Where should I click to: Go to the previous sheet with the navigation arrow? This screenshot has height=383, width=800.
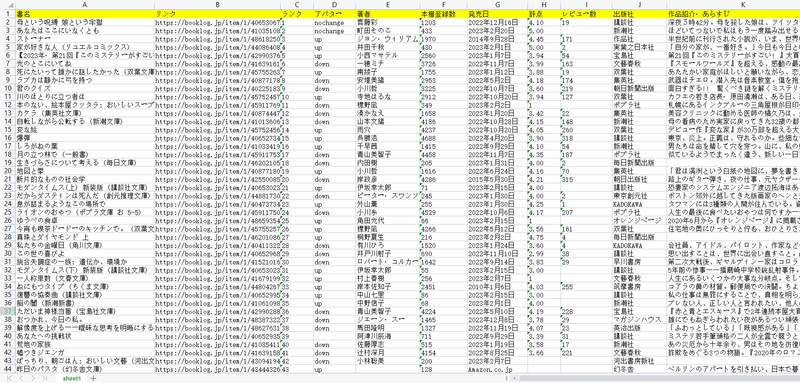pyautogui.click(x=20, y=378)
